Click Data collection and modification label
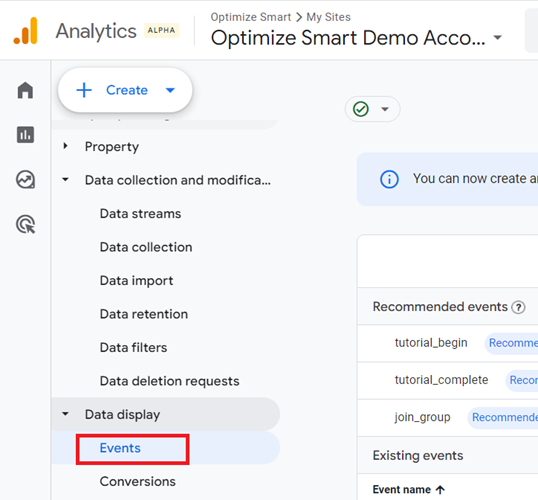Viewport: 538px width, 500px height. click(178, 180)
